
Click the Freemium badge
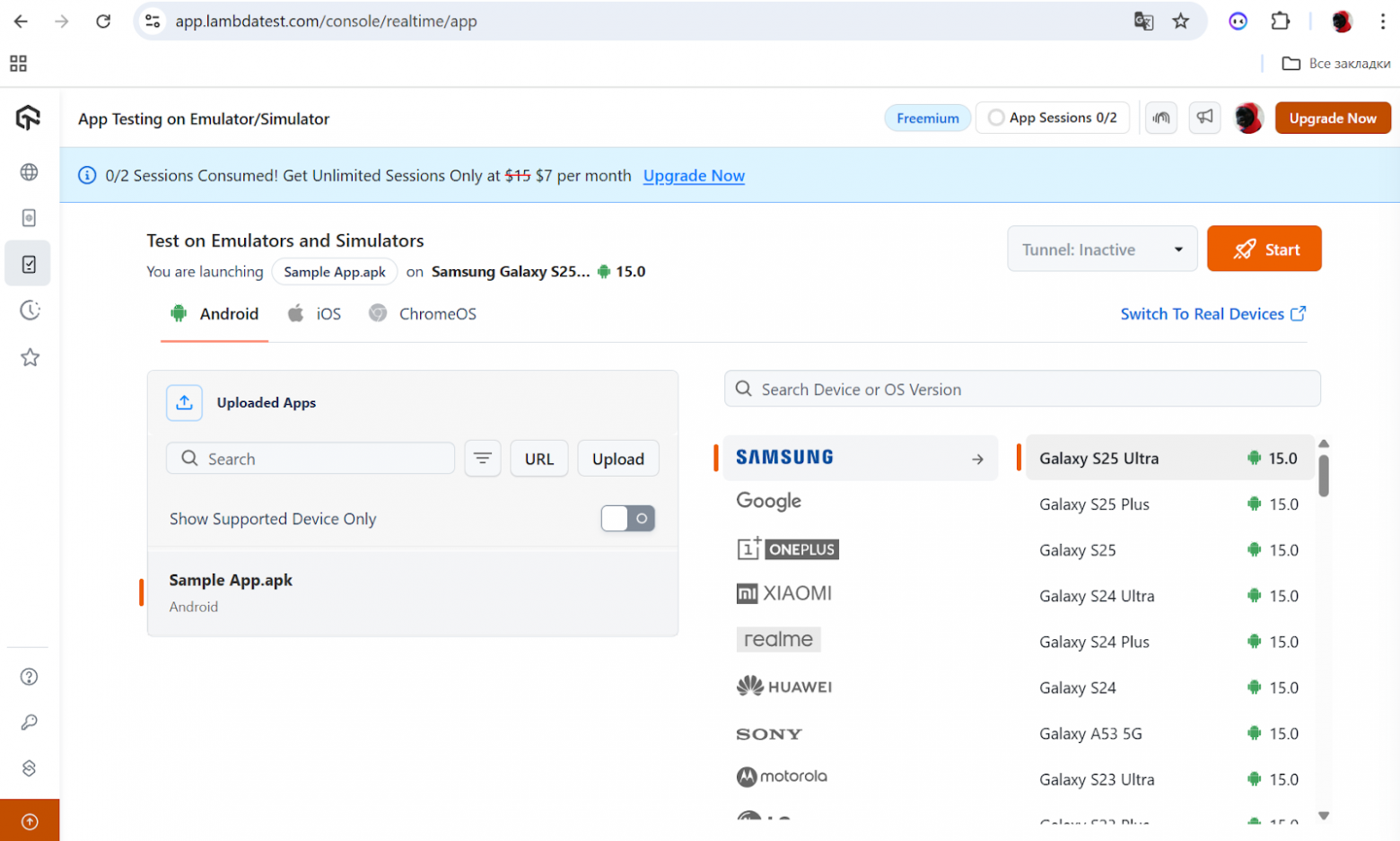(928, 118)
